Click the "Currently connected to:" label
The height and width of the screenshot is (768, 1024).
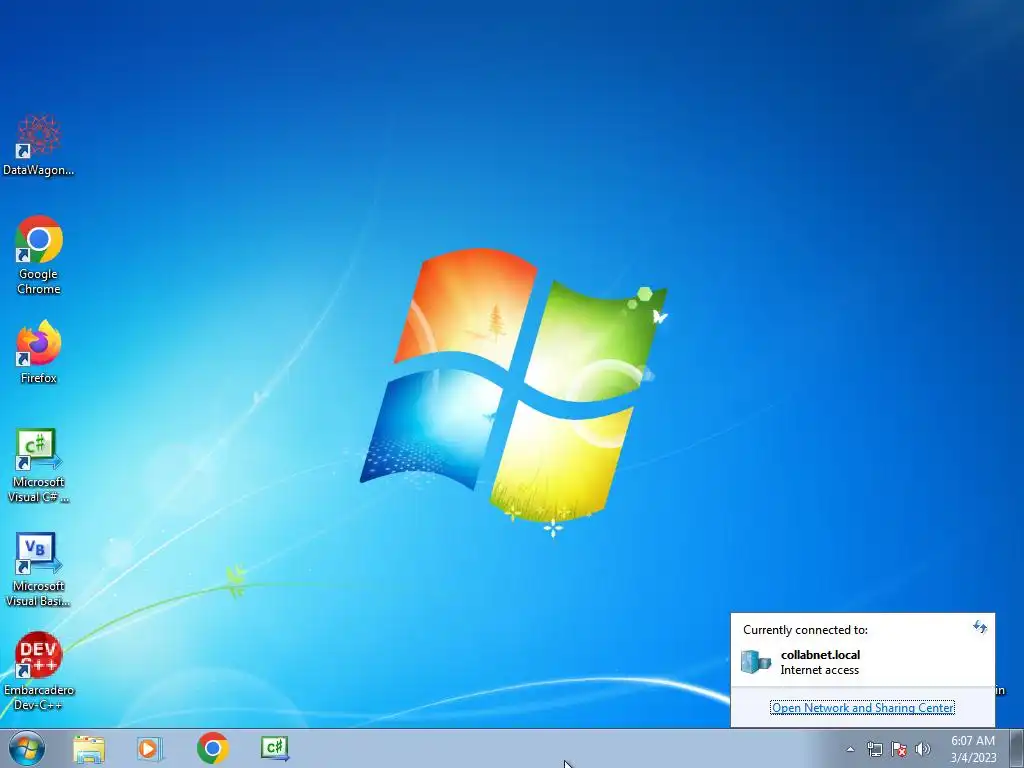(805, 630)
